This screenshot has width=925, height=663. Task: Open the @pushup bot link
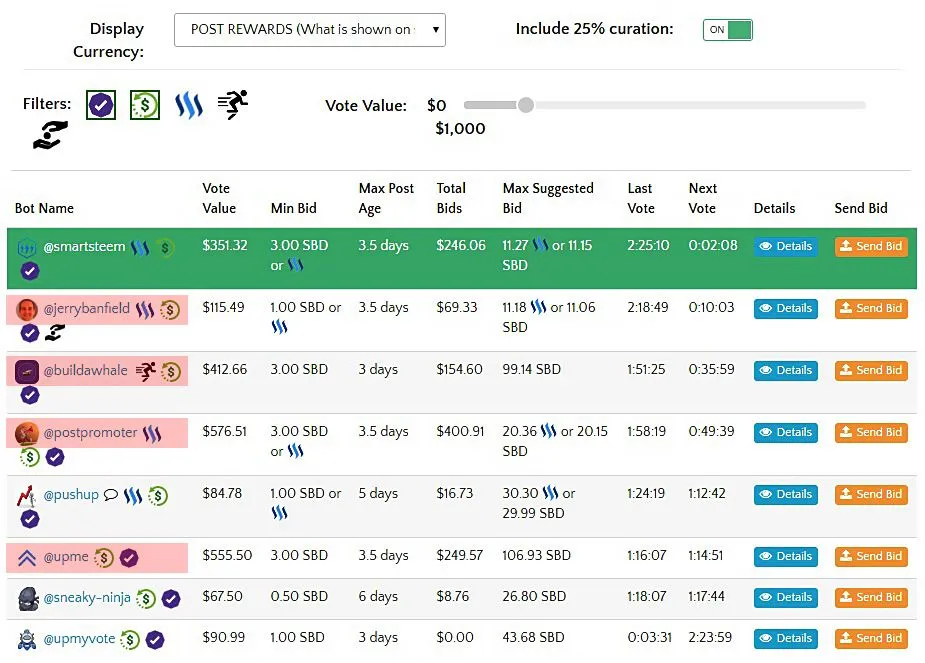71,495
